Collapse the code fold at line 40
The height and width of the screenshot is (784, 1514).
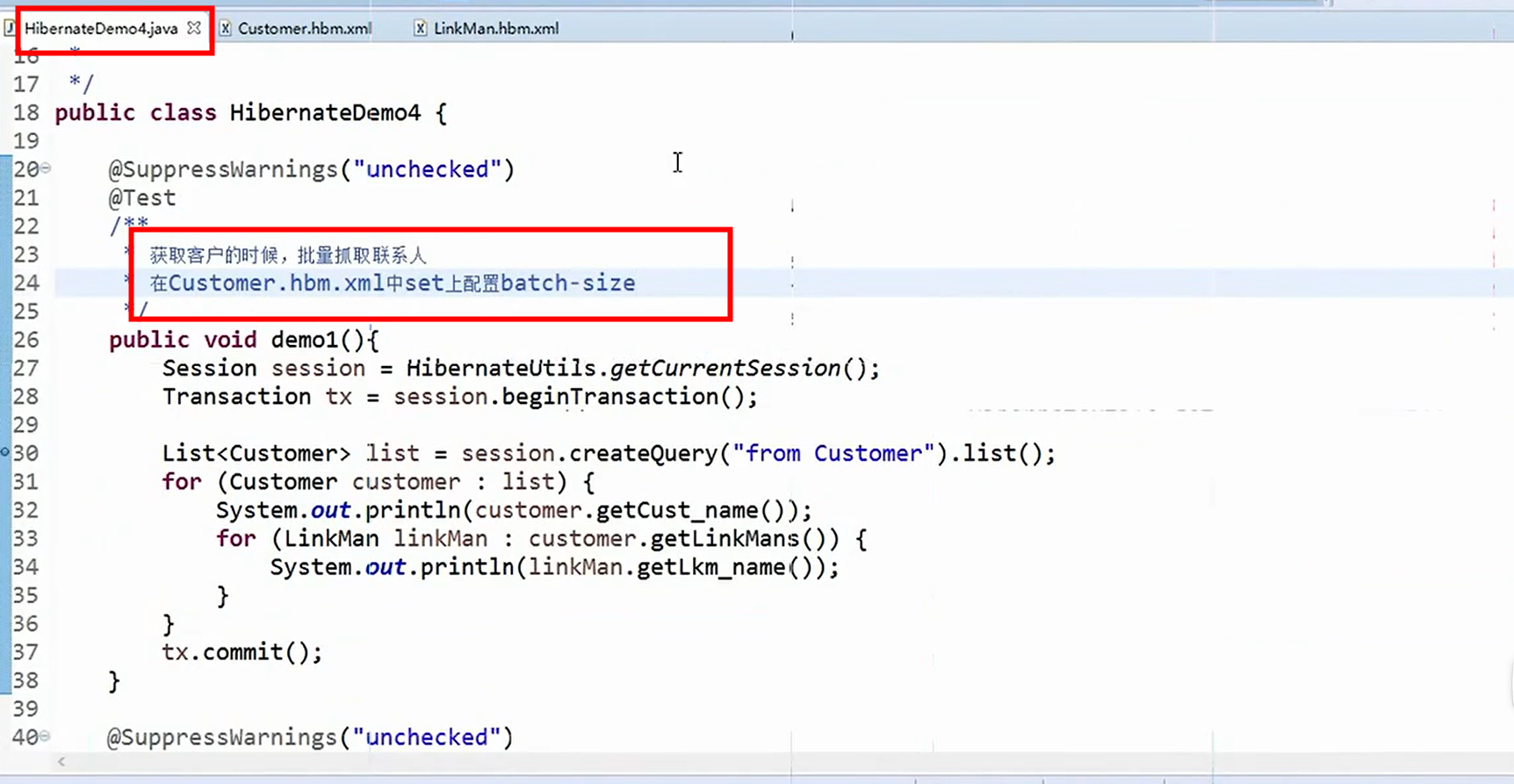coord(46,736)
